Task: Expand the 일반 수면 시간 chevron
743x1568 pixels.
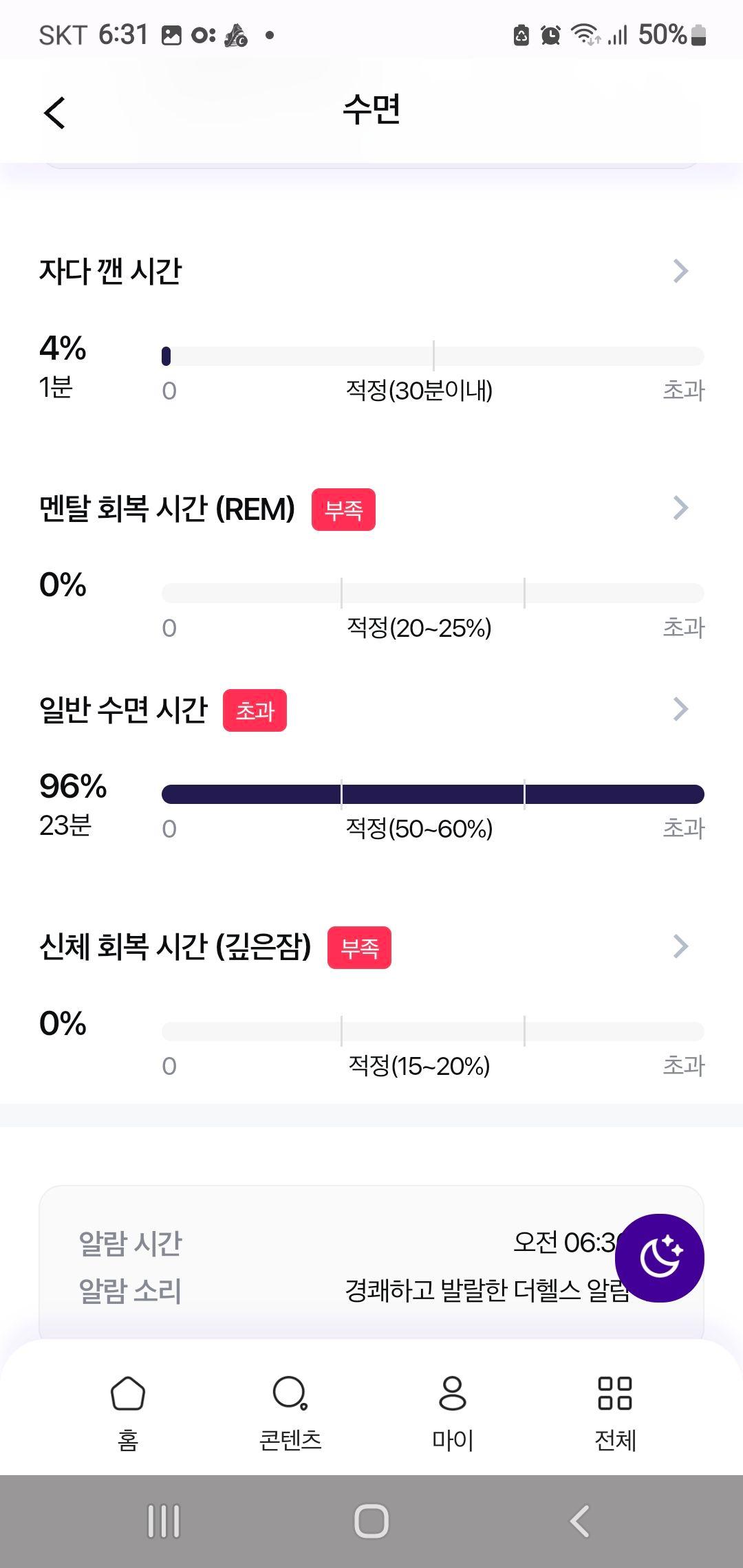Action: tap(680, 709)
